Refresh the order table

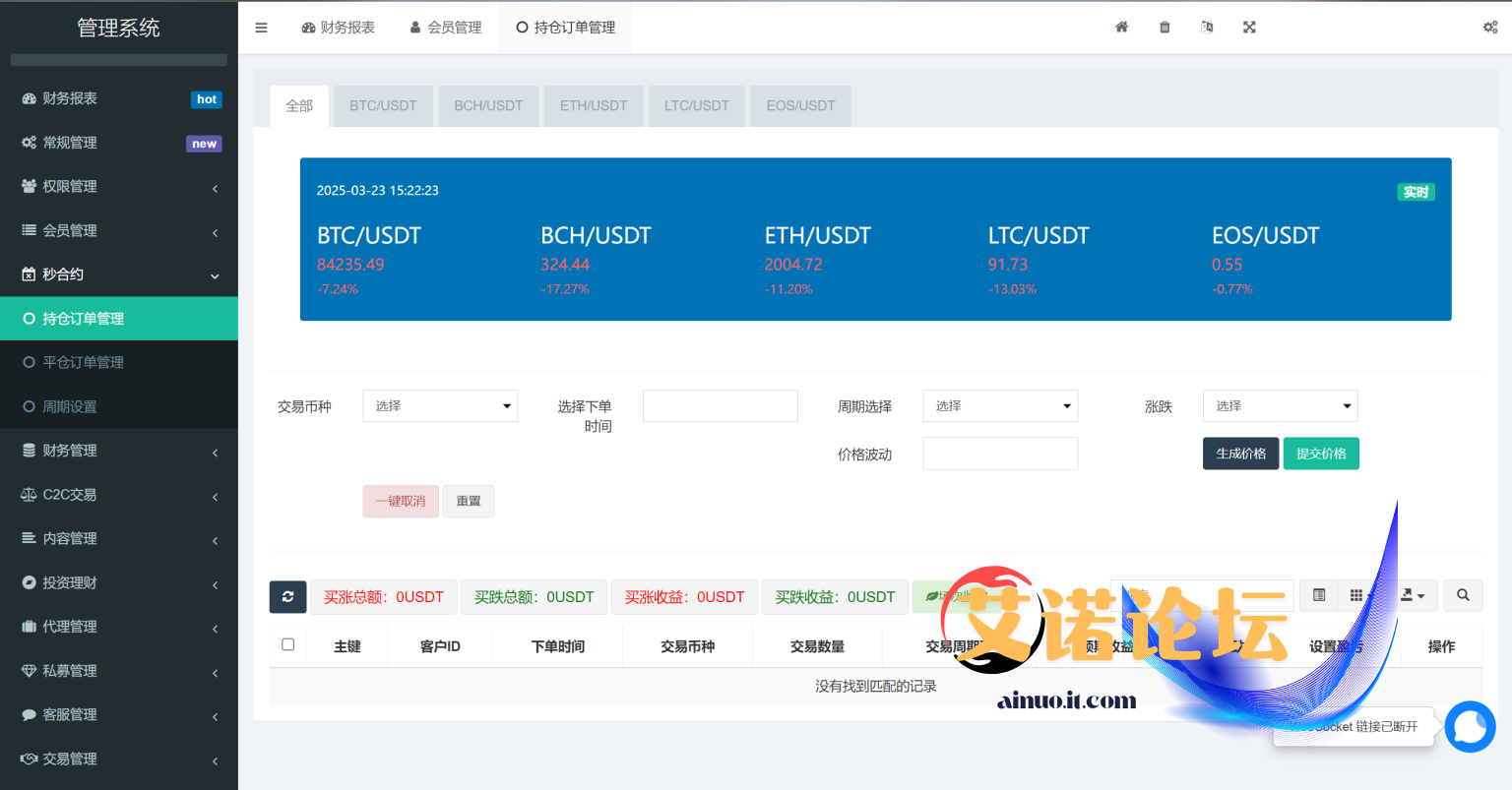(287, 596)
